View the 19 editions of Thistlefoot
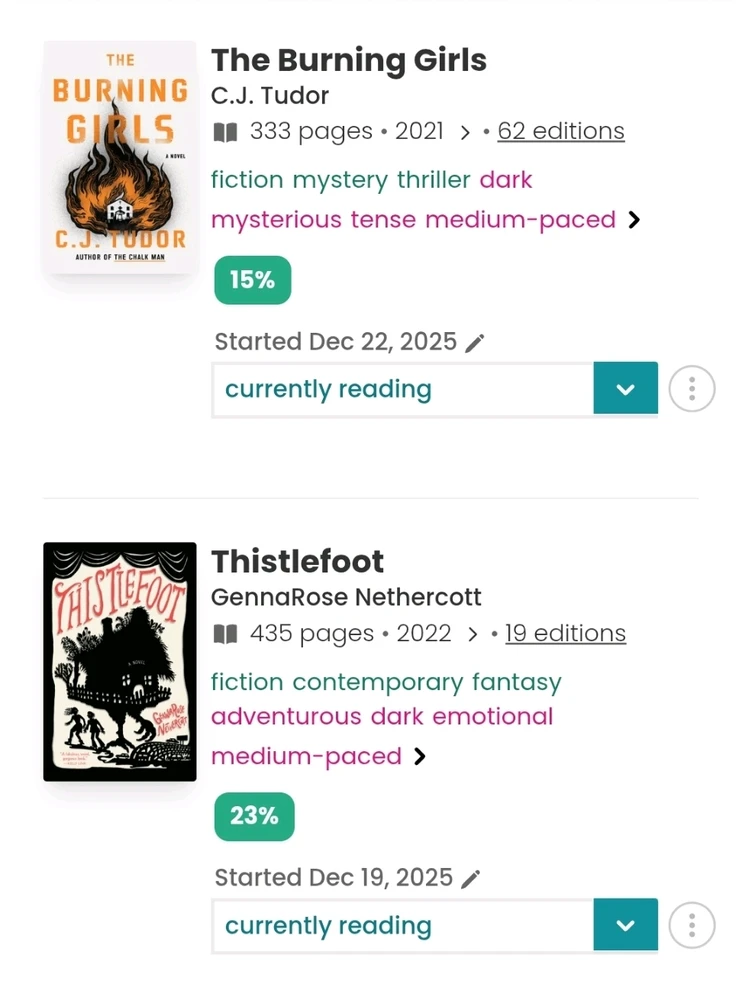This screenshot has height=1000, width=742. click(x=565, y=634)
